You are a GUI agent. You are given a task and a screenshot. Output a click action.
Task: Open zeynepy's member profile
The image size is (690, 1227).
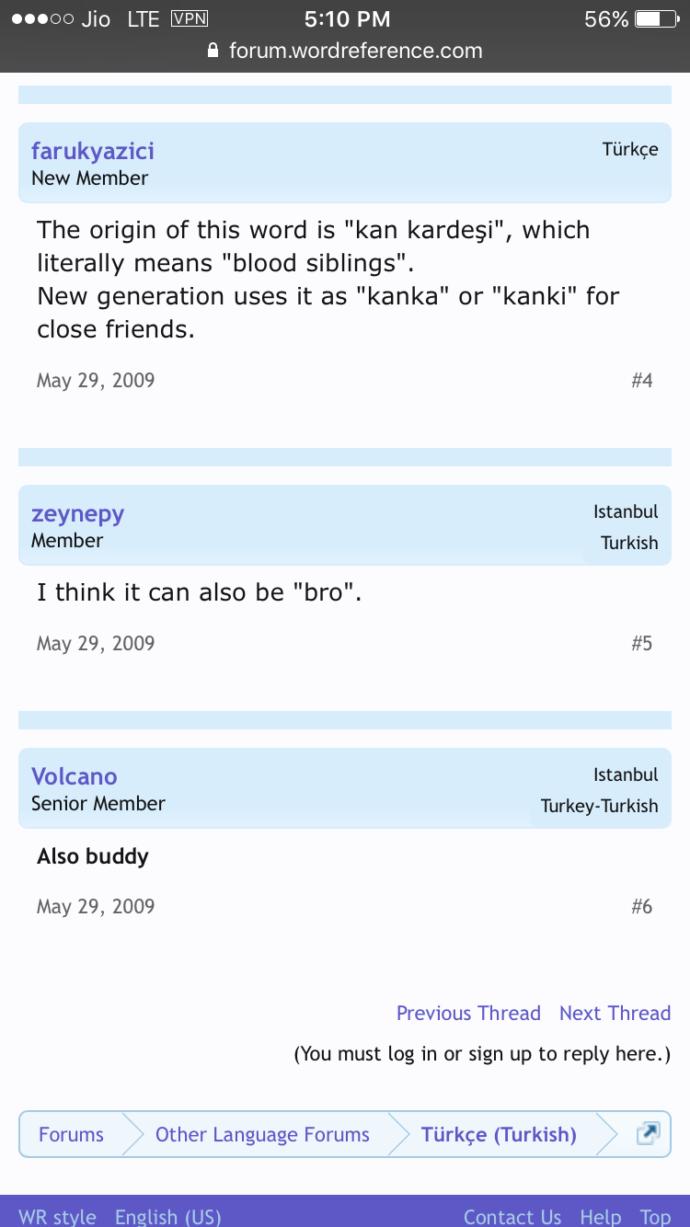77,512
